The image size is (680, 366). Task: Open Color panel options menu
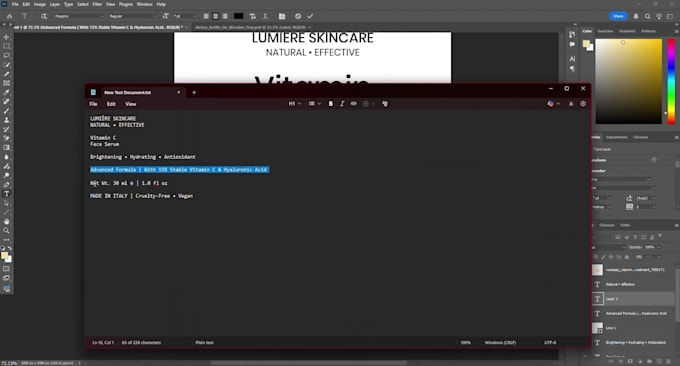tap(676, 31)
